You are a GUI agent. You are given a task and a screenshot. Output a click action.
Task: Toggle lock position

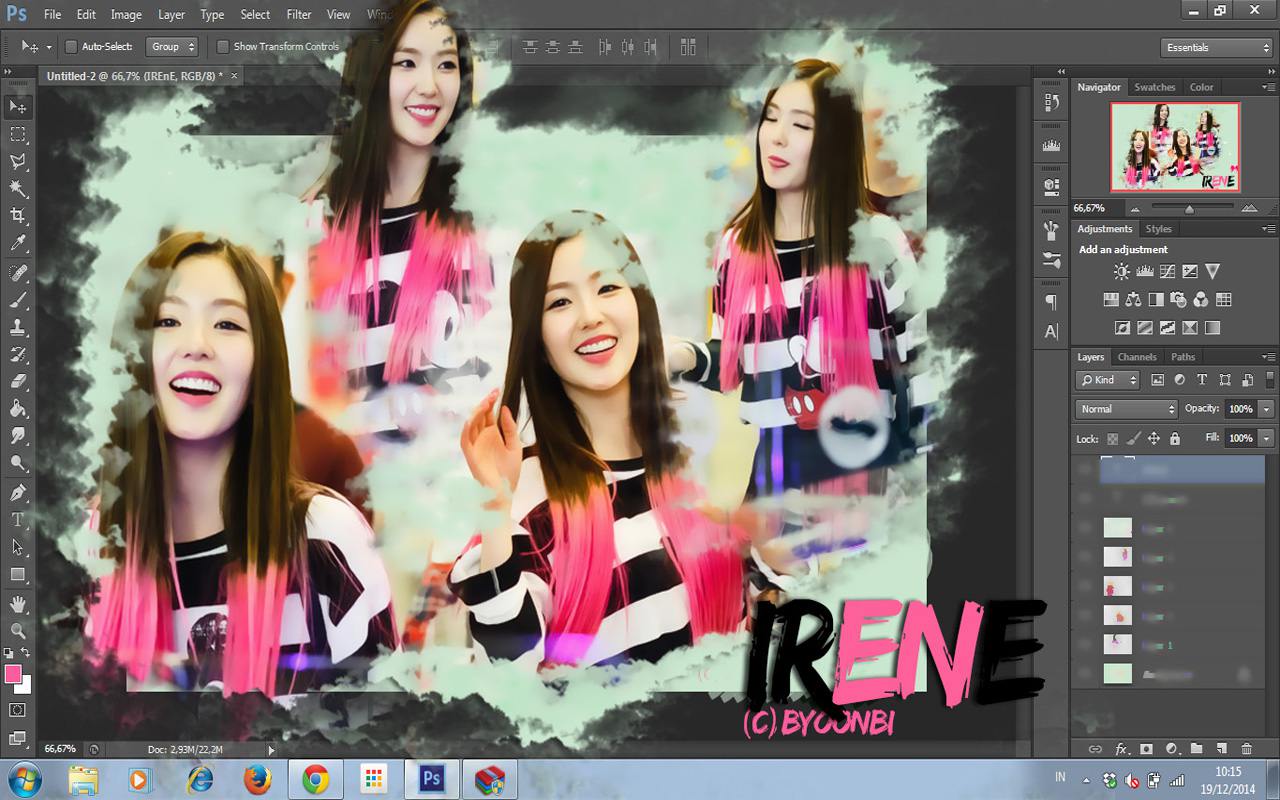point(1153,438)
